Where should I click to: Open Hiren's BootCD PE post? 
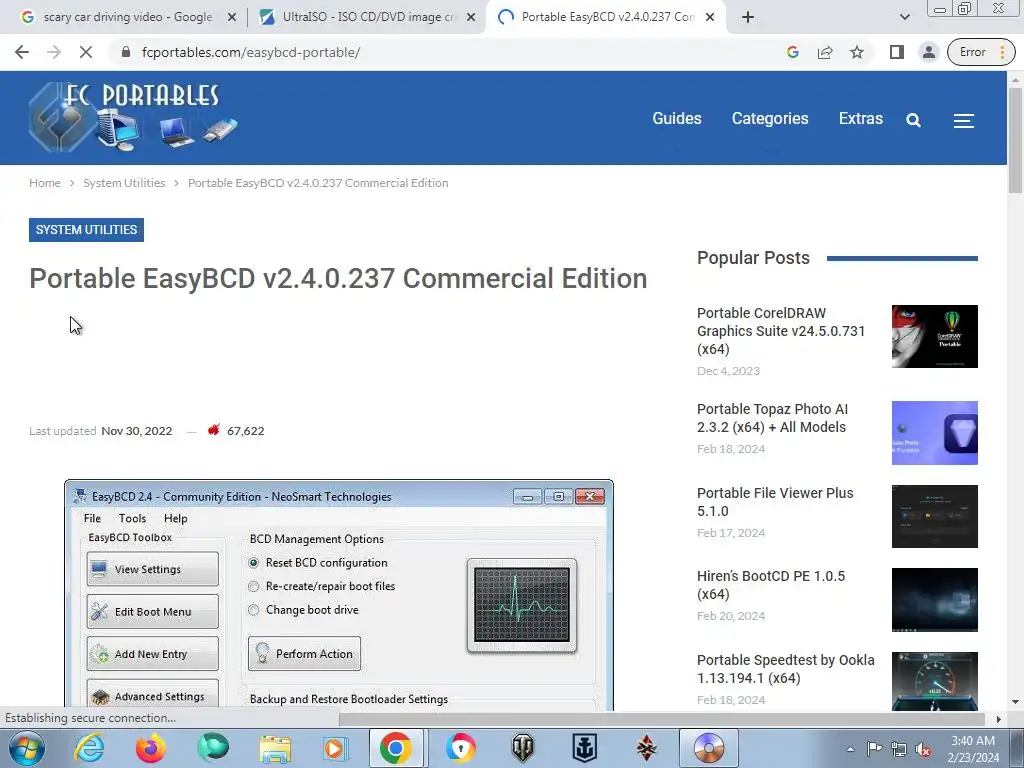pos(771,585)
